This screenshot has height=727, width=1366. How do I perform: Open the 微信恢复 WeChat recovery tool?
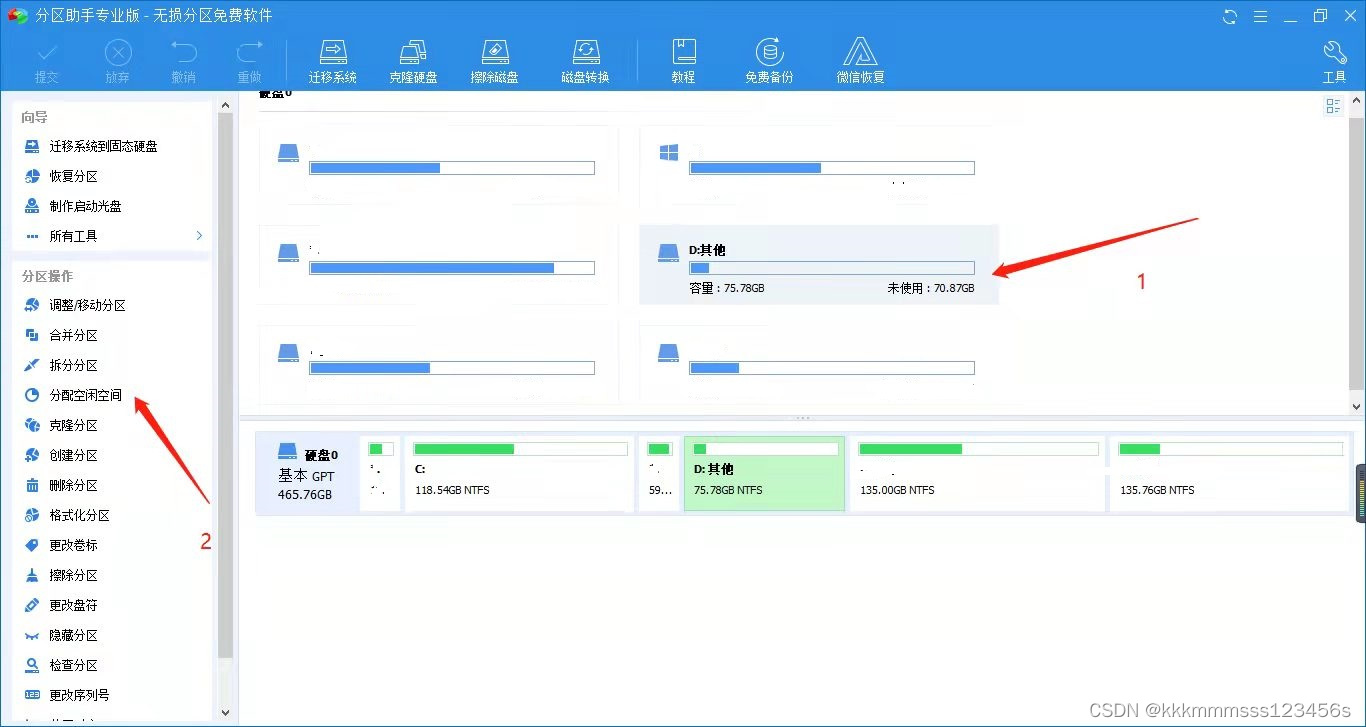860,62
